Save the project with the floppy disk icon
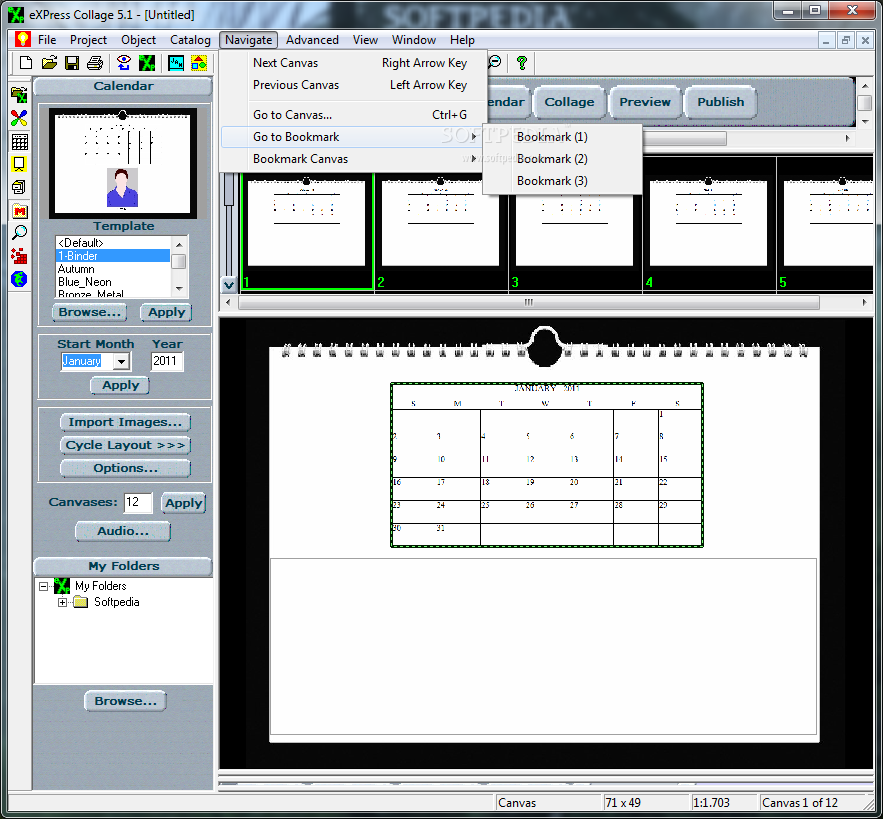This screenshot has width=883, height=819. pos(72,63)
